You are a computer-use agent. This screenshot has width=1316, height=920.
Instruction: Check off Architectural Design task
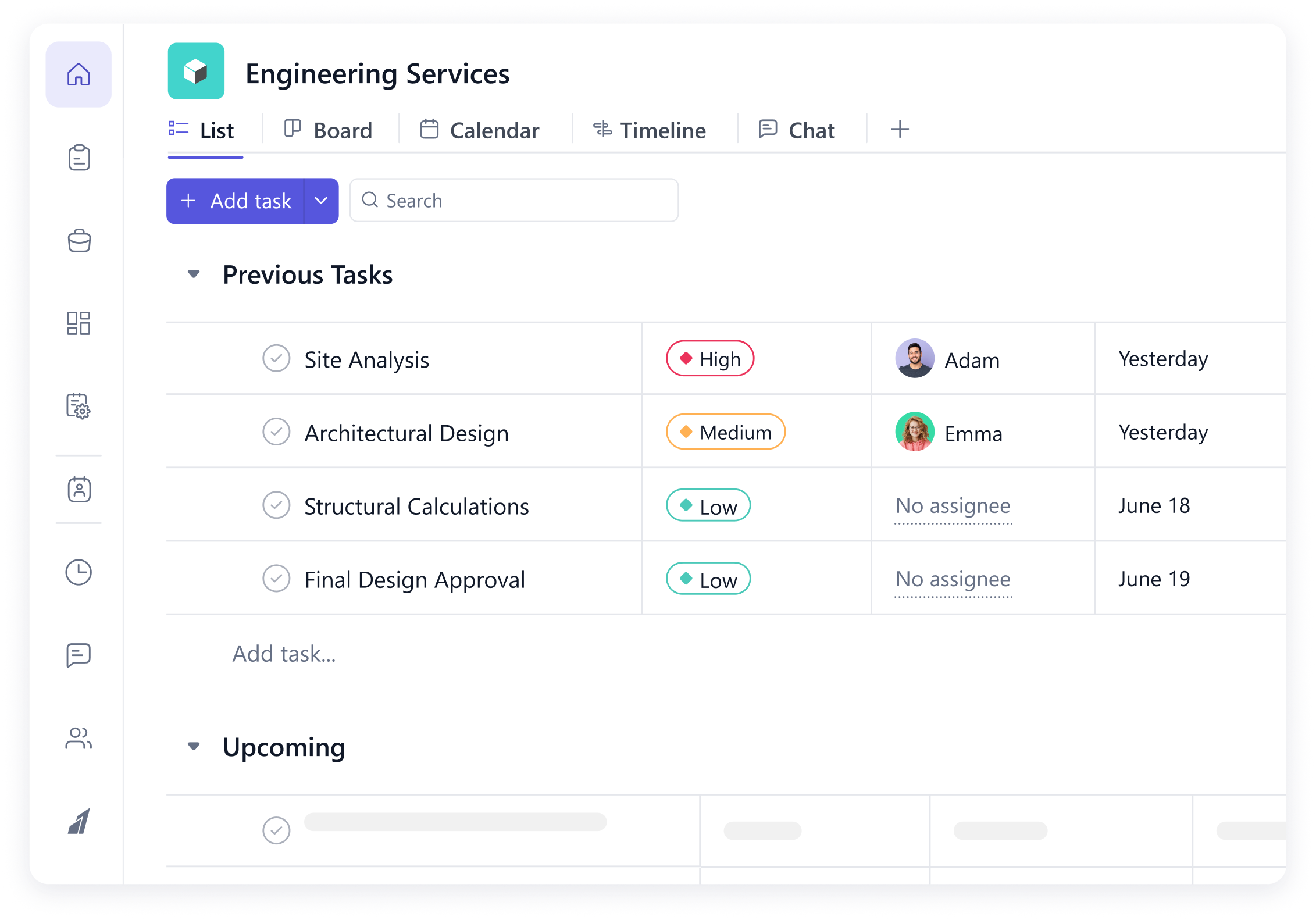(276, 432)
